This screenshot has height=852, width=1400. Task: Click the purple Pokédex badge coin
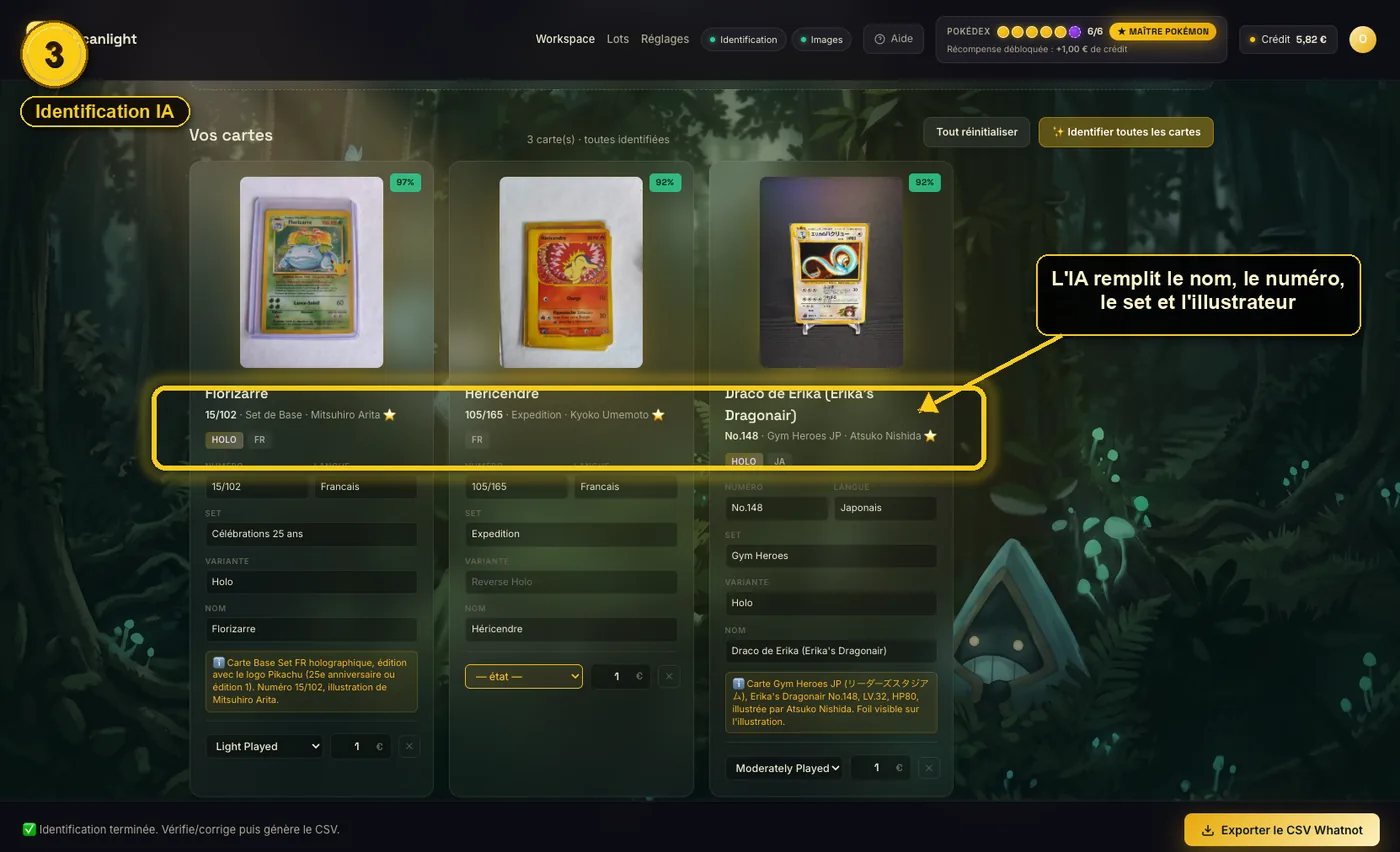point(1075,32)
